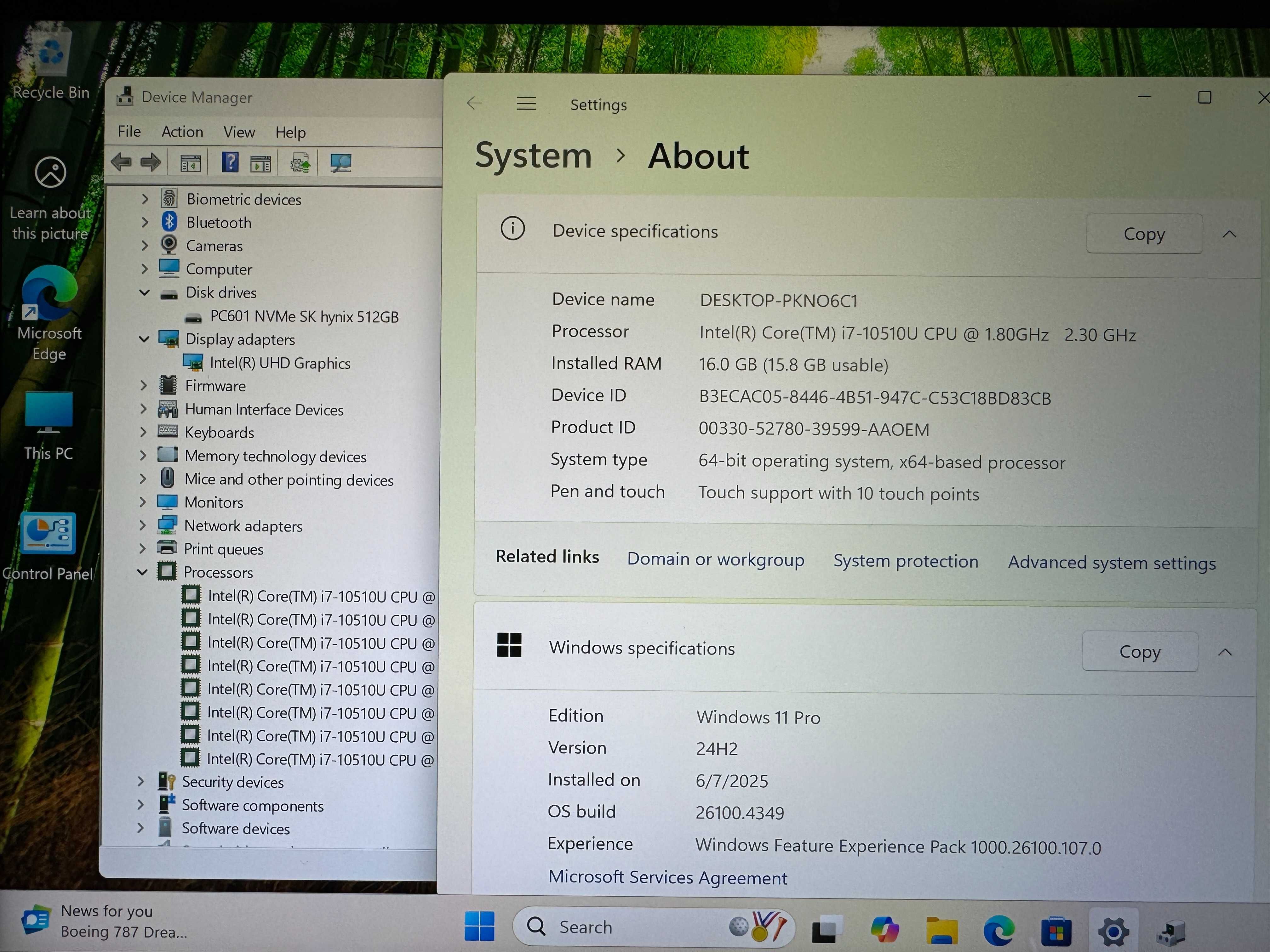This screenshot has height=952, width=1270.
Task: Open the Microsoft Services Agreement link
Action: coord(668,877)
